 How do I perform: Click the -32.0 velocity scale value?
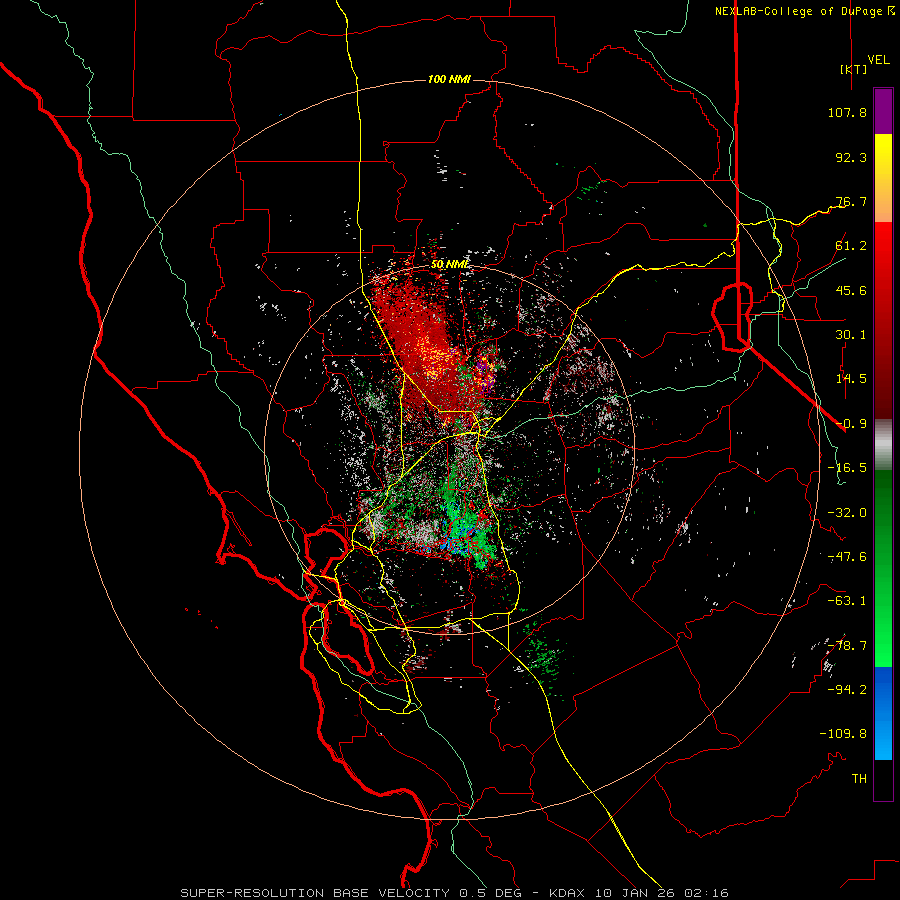point(847,513)
